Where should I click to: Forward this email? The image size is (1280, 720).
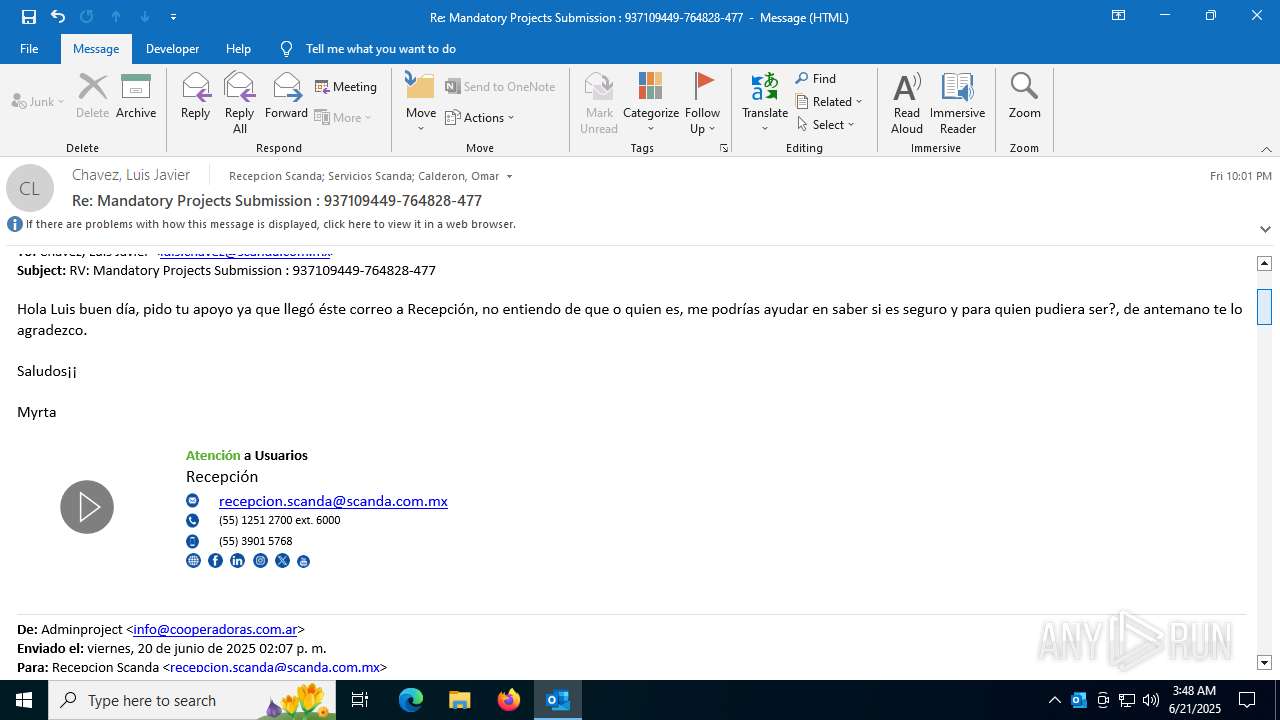(x=287, y=96)
